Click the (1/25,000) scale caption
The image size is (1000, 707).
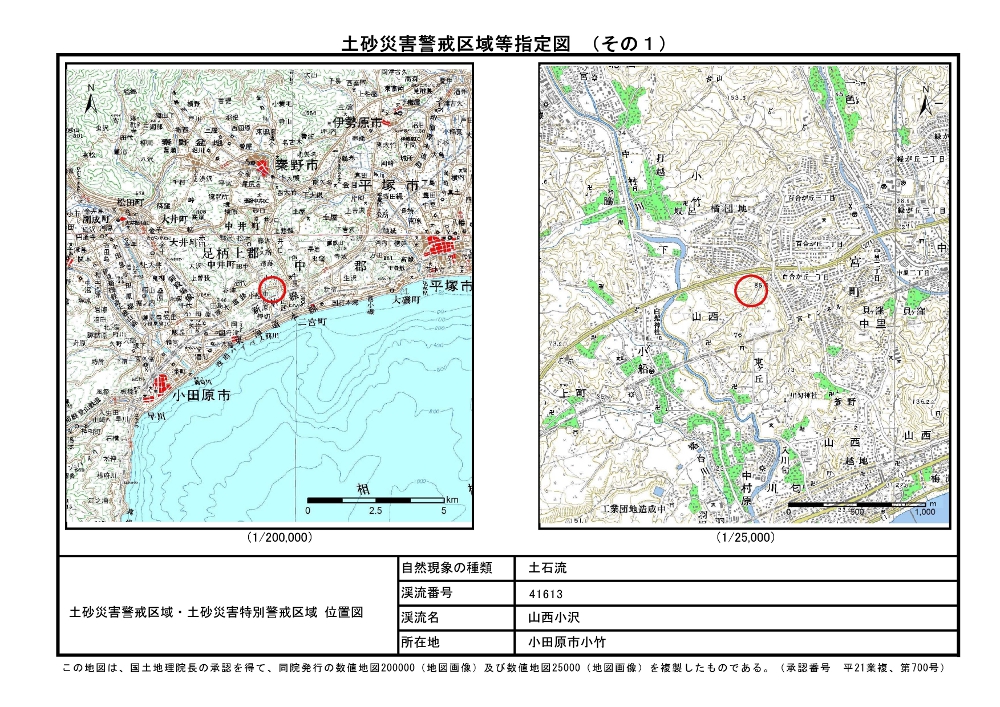(745, 538)
